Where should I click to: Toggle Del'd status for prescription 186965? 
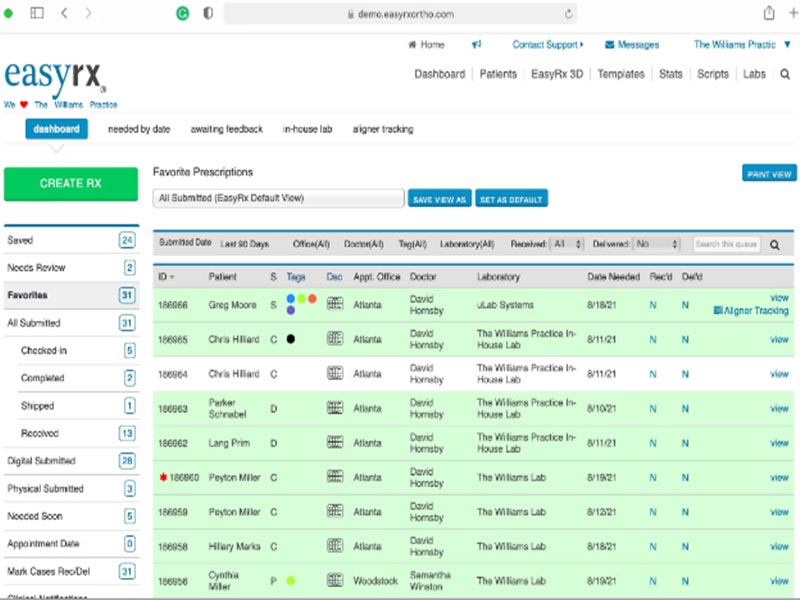[685, 340]
